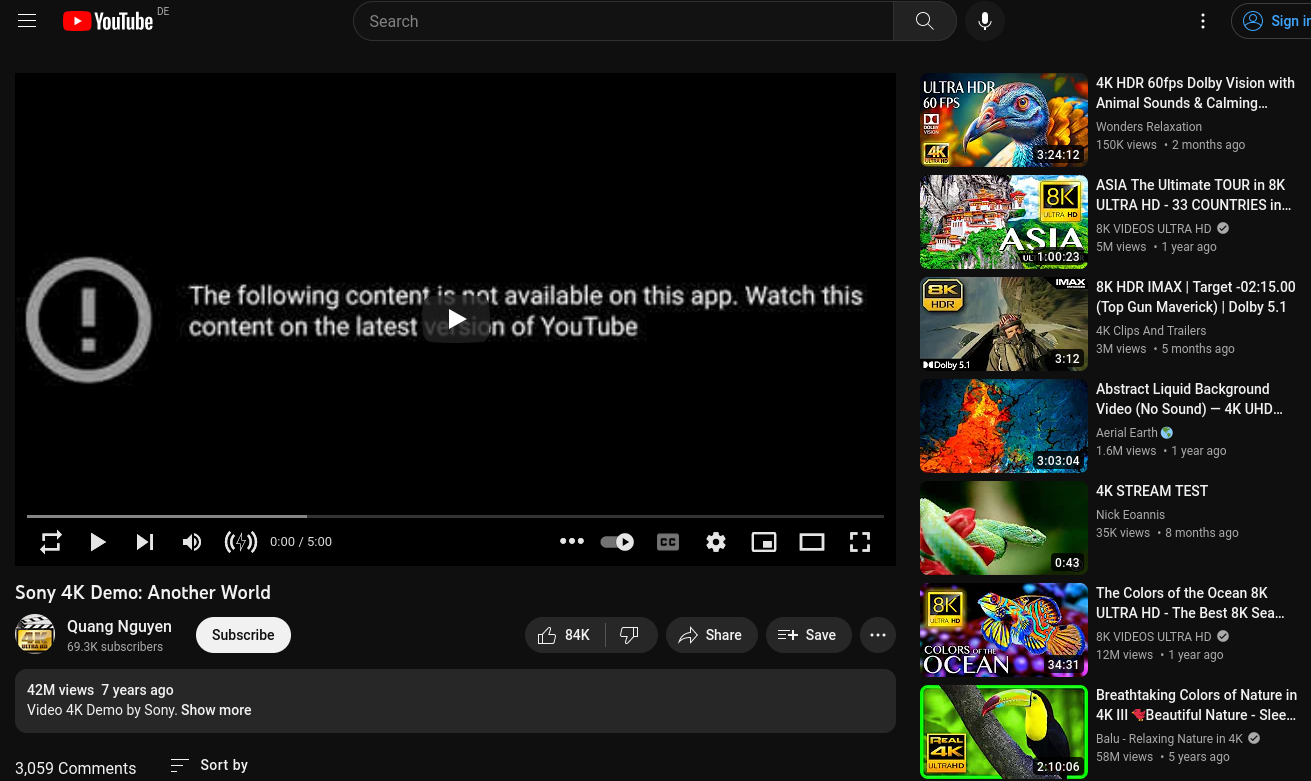This screenshot has height=781, width=1311.
Task: Enter fullscreen mode
Action: point(860,541)
